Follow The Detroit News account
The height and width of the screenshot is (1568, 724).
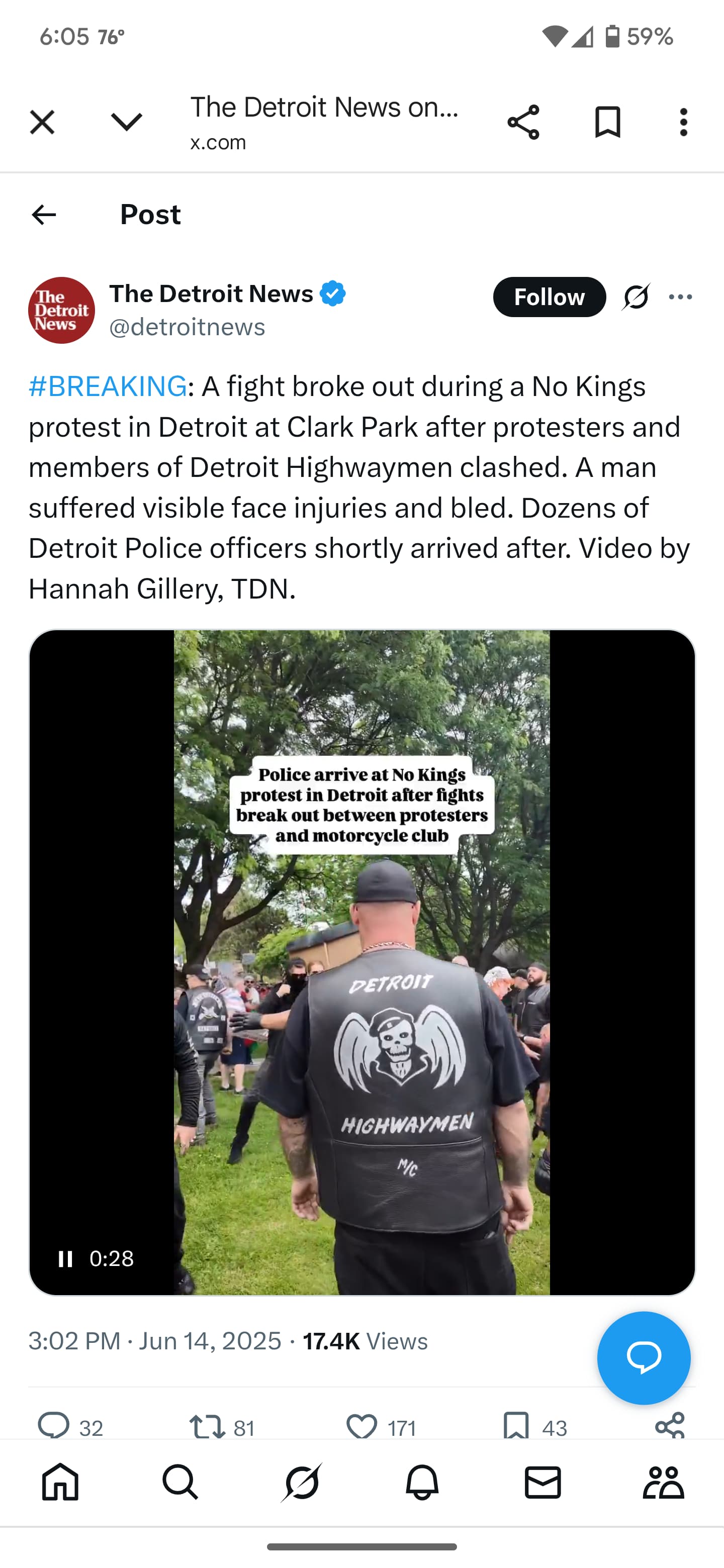(549, 297)
